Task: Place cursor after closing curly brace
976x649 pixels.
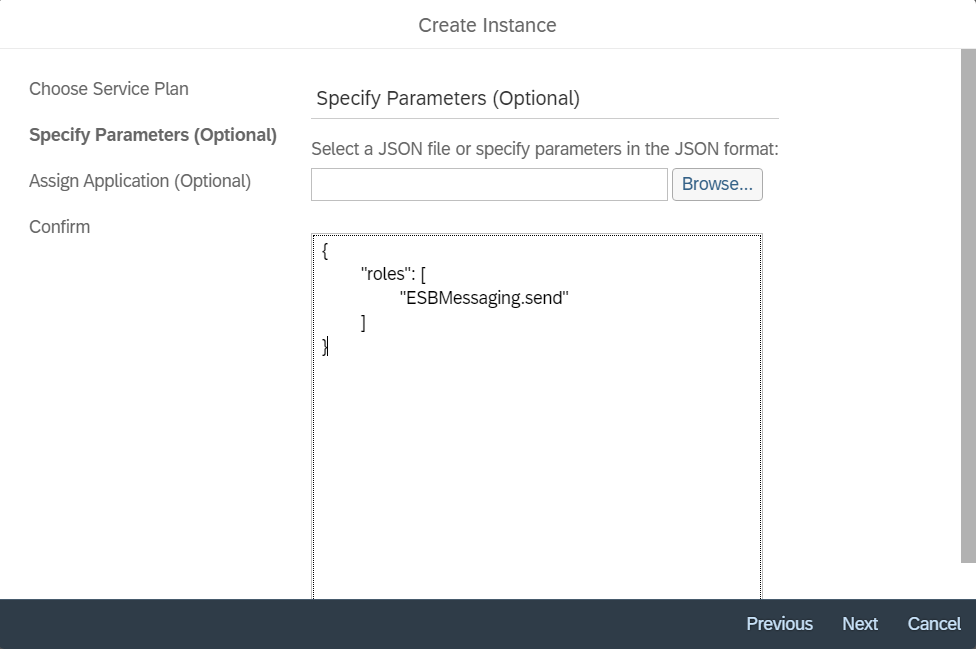Action: 329,346
